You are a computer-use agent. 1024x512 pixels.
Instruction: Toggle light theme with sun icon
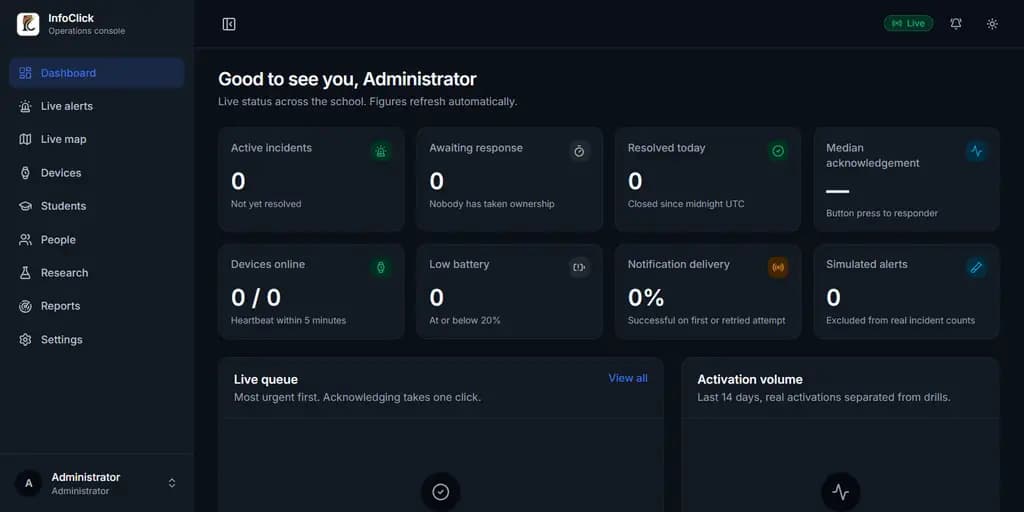pyautogui.click(x=992, y=24)
